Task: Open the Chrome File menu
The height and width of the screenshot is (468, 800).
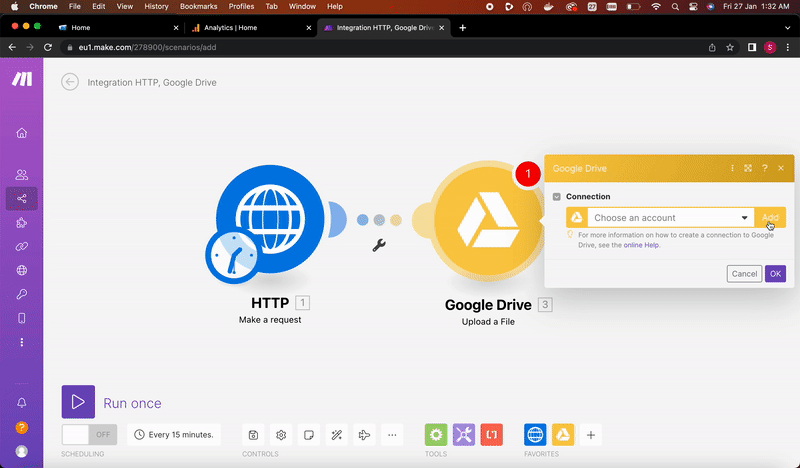Action: click(74, 7)
